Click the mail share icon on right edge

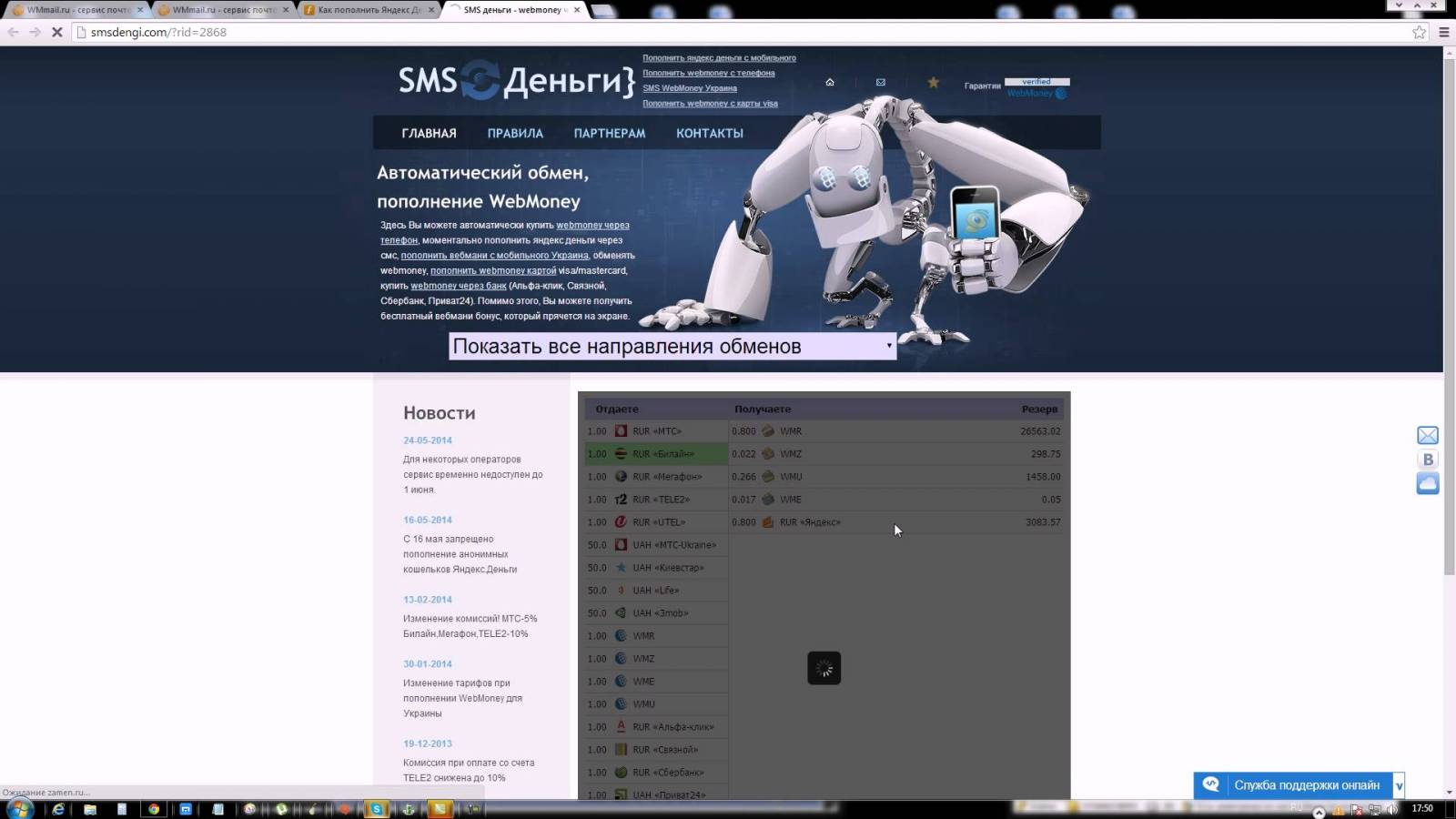coord(1428,435)
